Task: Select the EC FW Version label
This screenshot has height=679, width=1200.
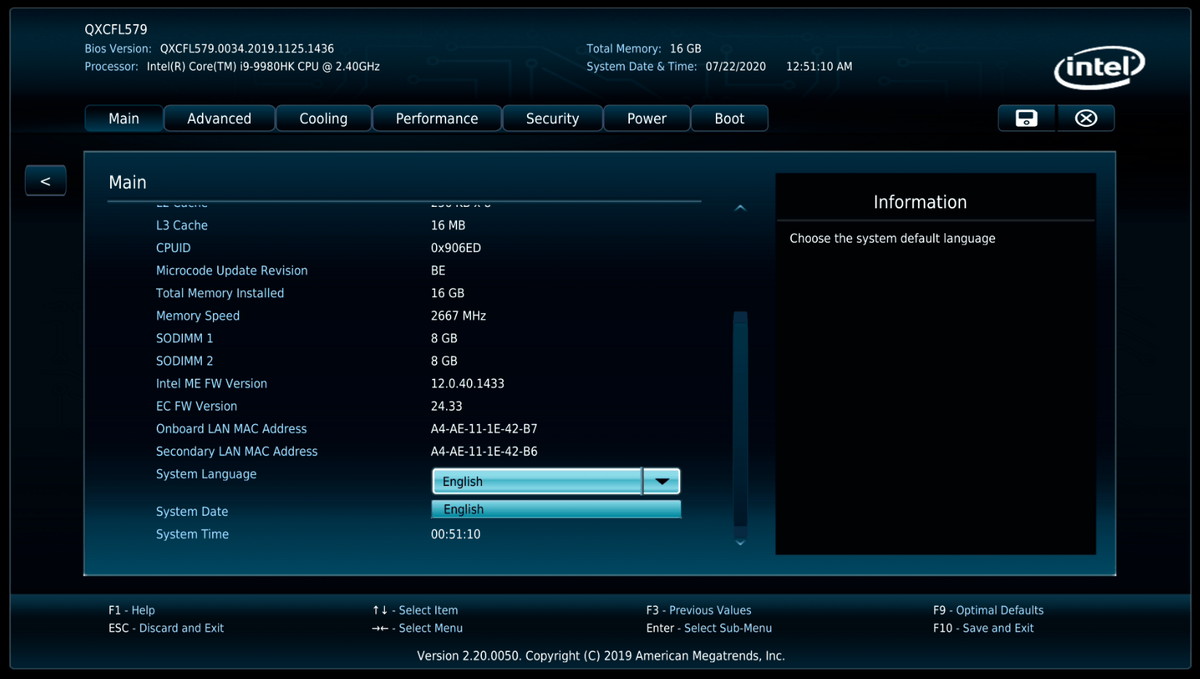Action: pyautogui.click(x=197, y=406)
